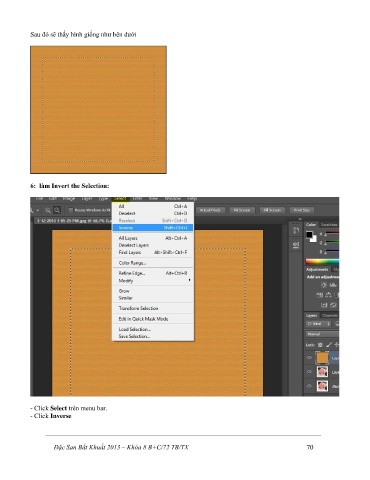Open the Kind layer filter dropdown
The width and height of the screenshot is (370, 480).
tap(318, 324)
